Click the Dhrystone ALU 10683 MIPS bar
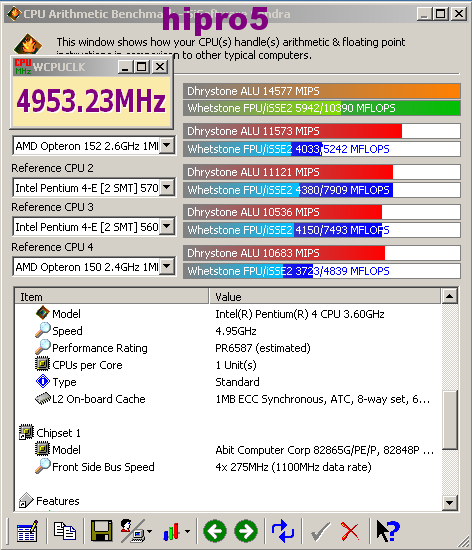Image resolution: width=472 pixels, height=550 pixels. (322, 253)
